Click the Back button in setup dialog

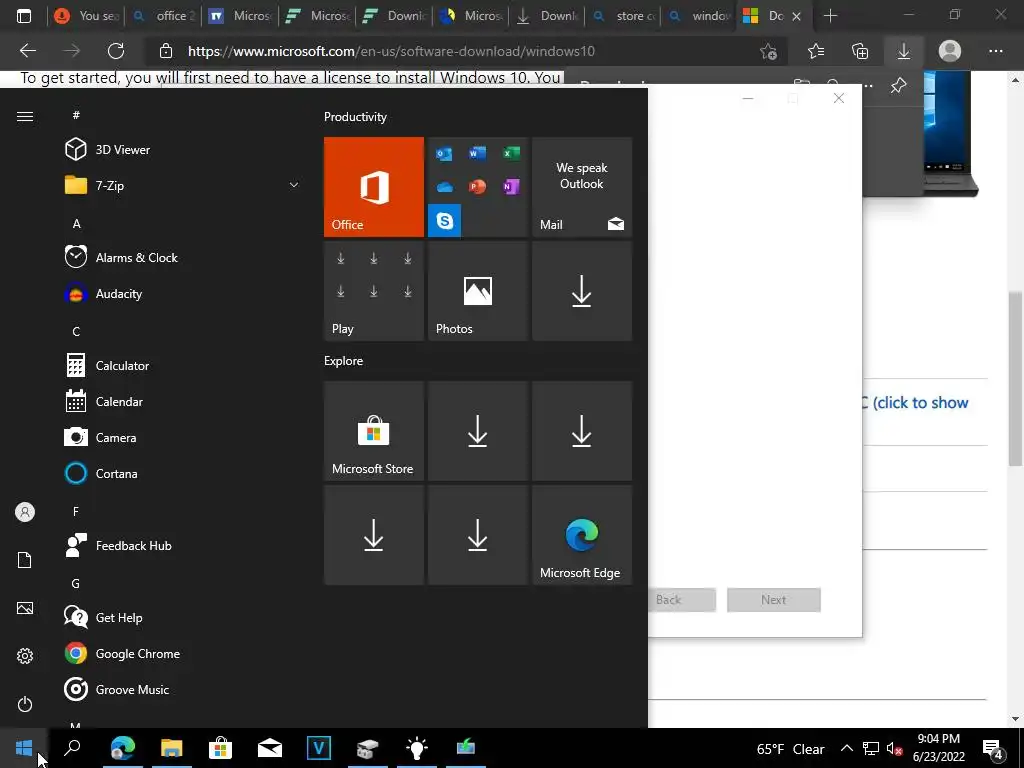(x=681, y=600)
